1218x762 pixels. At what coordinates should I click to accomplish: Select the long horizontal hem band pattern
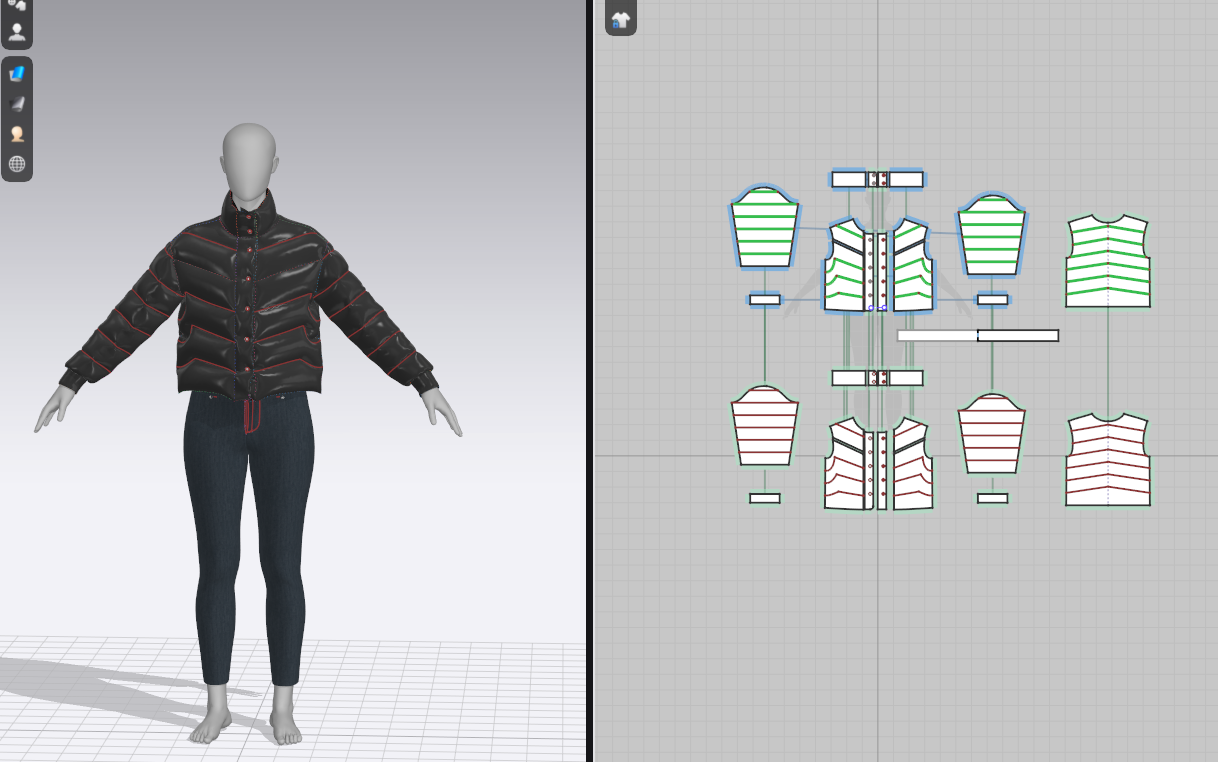[x=977, y=336]
